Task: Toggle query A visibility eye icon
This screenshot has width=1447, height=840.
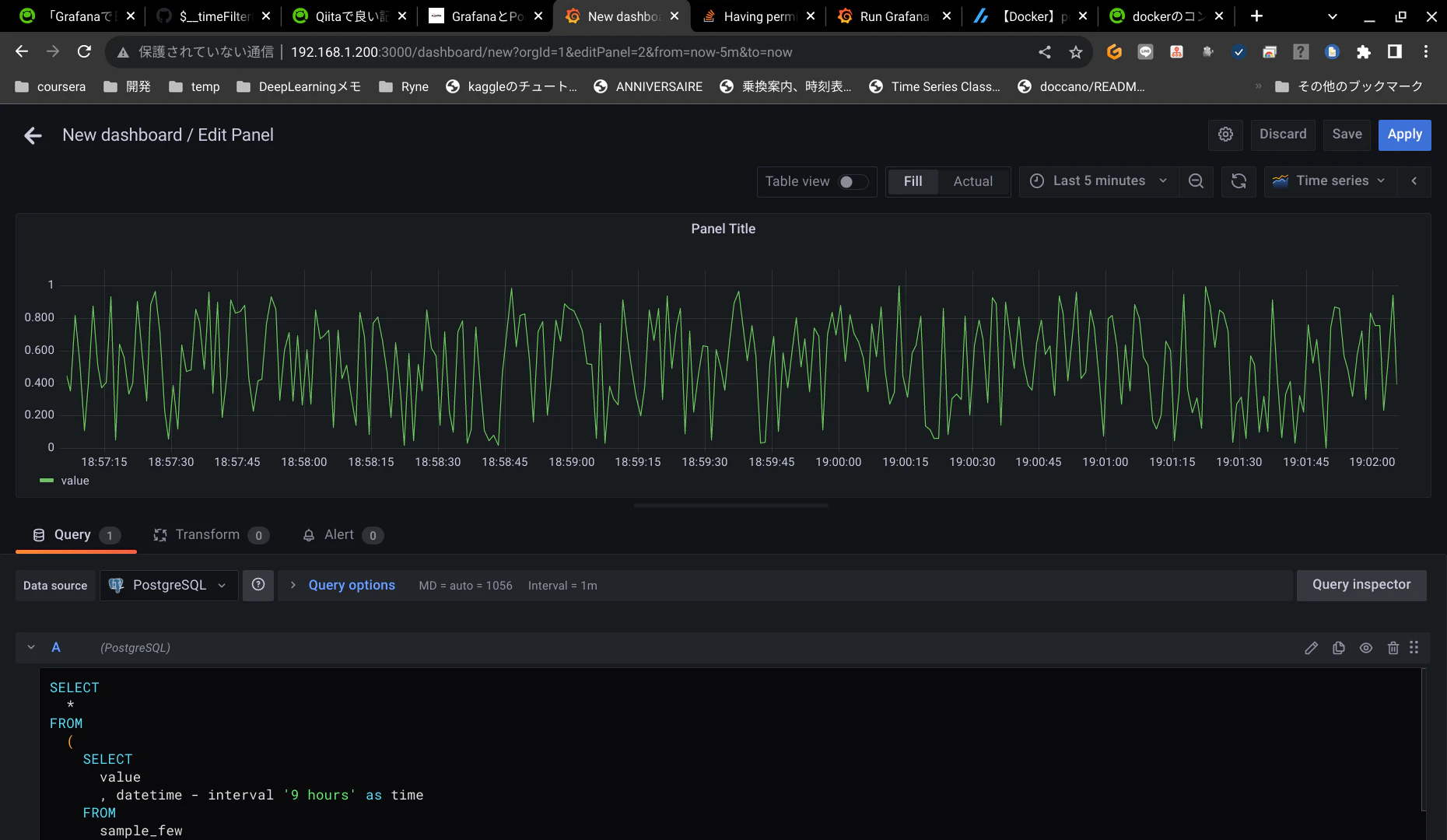Action: pyautogui.click(x=1366, y=648)
